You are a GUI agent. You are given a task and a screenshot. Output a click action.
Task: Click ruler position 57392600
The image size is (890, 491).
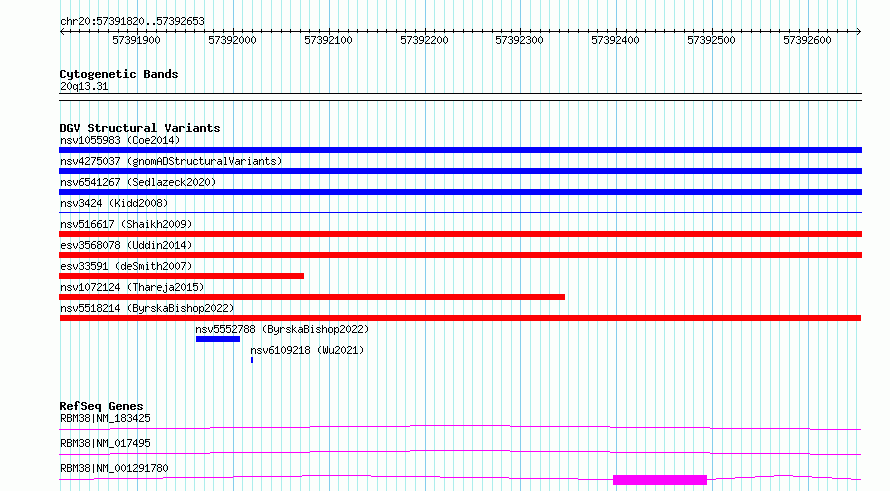pyautogui.click(x=807, y=40)
